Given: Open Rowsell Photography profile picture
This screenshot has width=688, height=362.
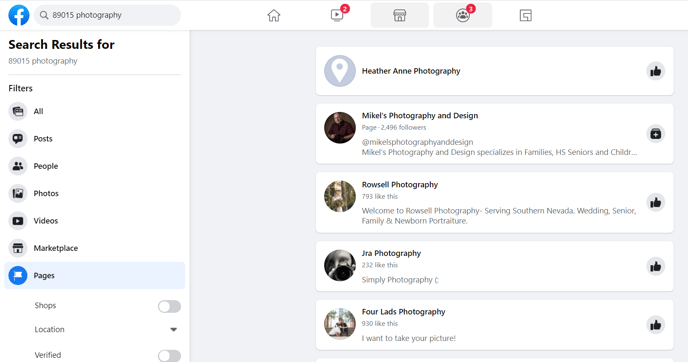Looking at the screenshot, I should [x=340, y=196].
